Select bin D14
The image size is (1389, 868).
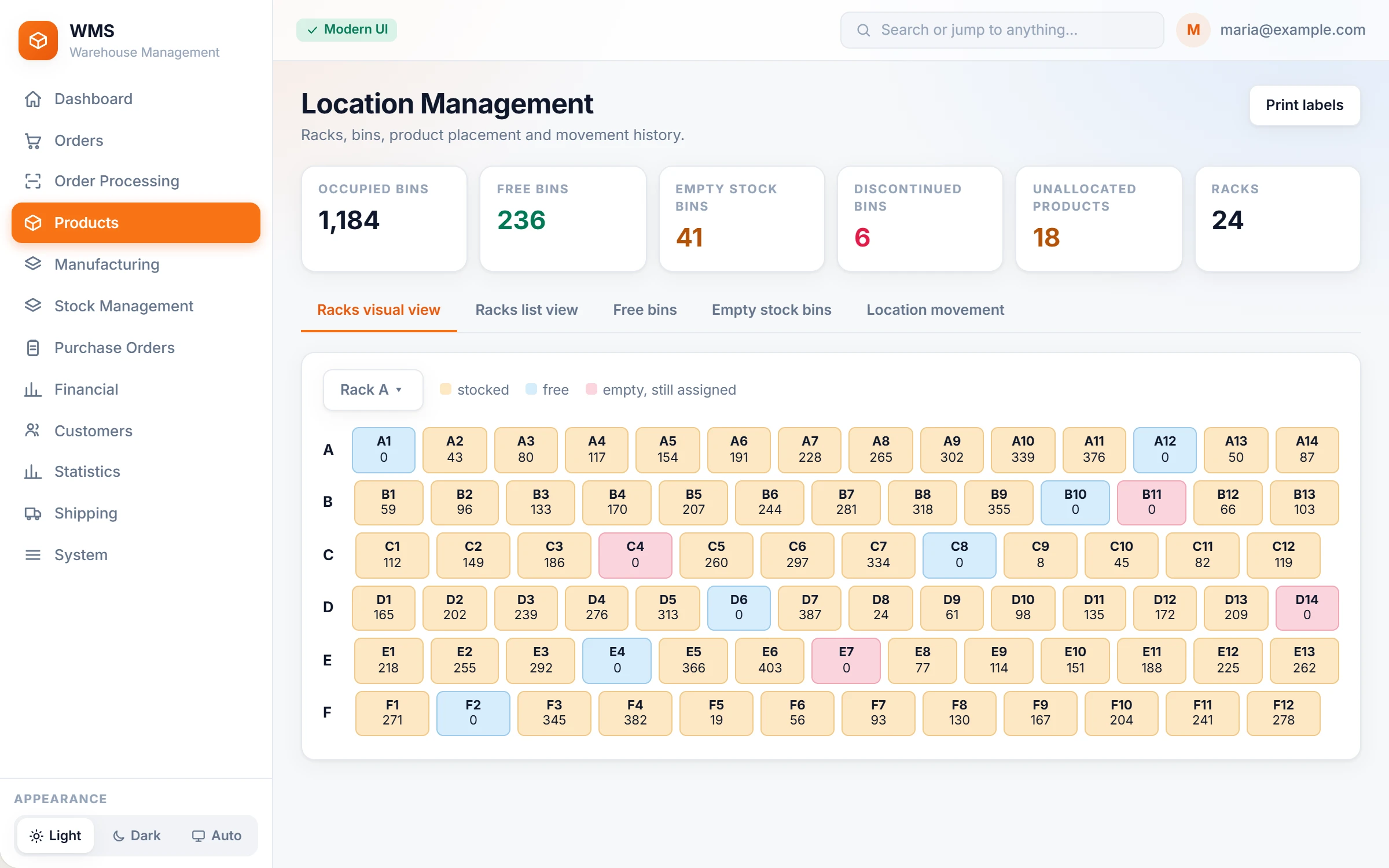[1307, 608]
